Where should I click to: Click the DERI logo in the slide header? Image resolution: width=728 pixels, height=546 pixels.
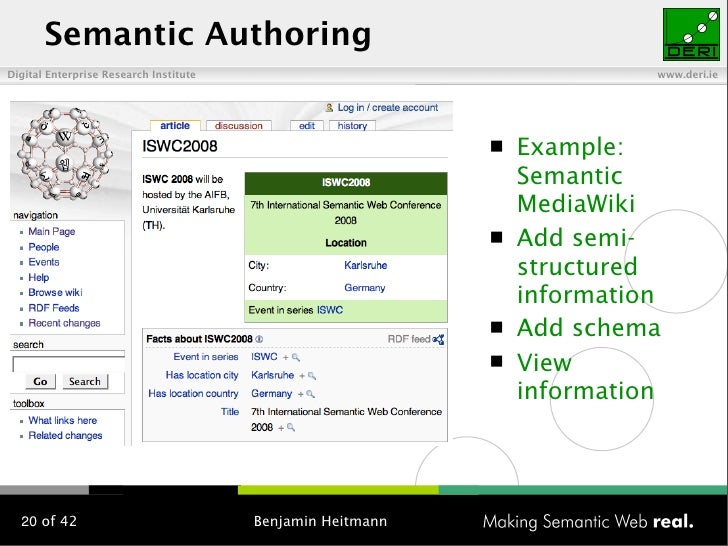click(x=691, y=34)
